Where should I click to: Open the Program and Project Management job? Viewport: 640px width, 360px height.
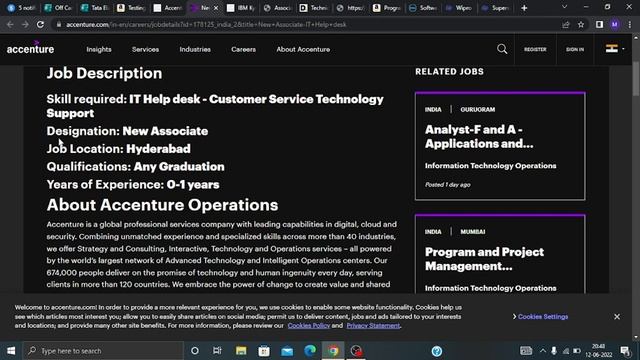(484, 259)
